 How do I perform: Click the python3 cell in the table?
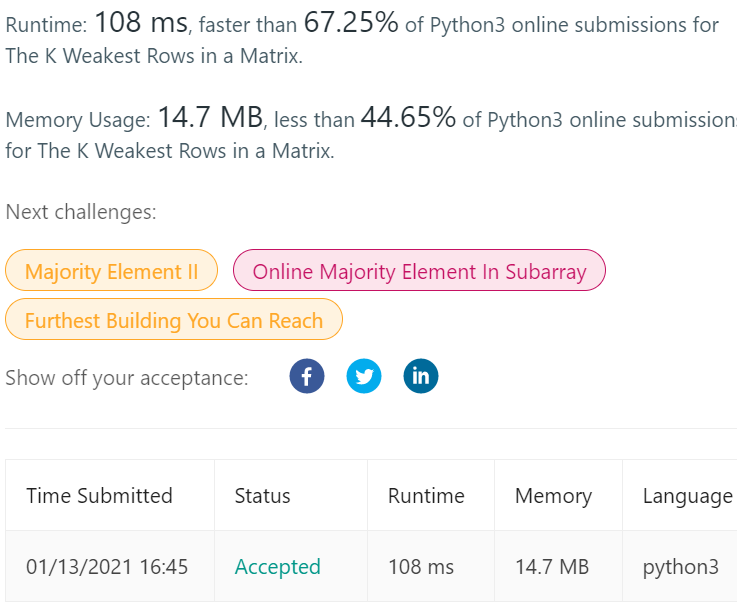click(680, 567)
